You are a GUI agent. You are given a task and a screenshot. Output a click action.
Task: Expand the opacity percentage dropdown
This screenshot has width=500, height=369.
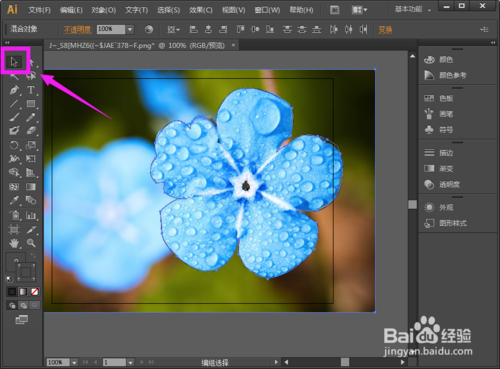click(130, 29)
